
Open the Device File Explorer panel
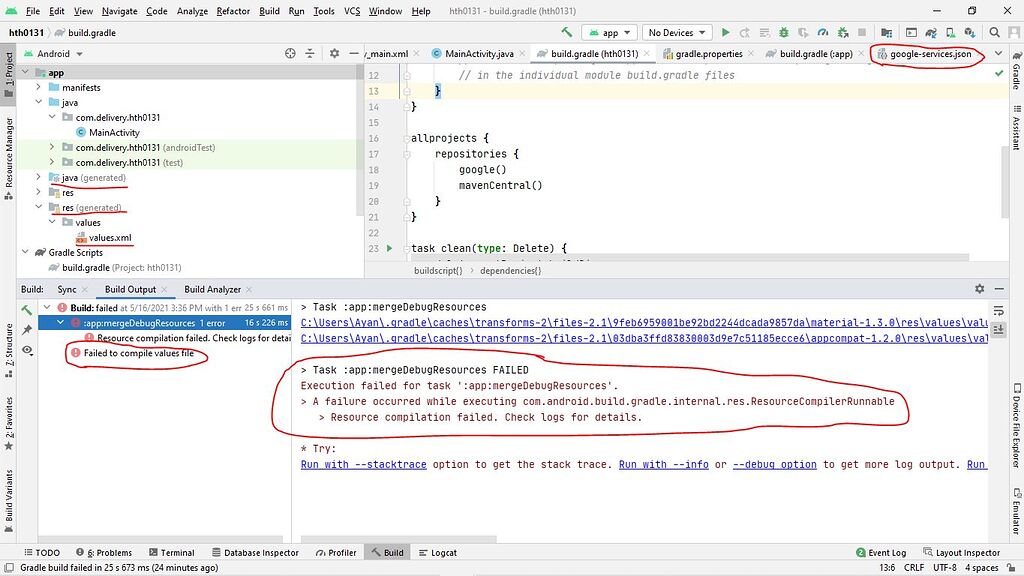[x=1016, y=420]
